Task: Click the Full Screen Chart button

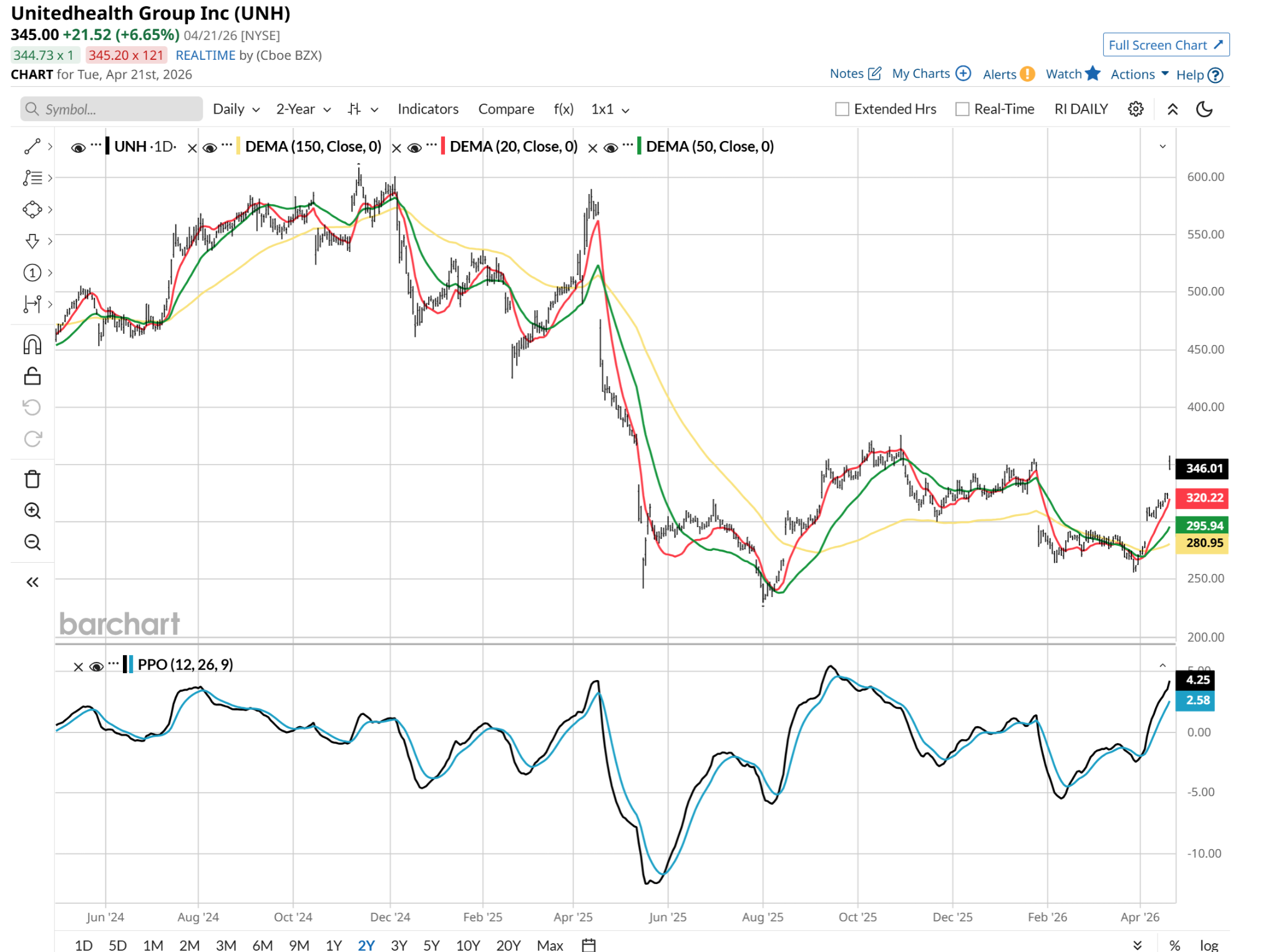Action: click(1165, 45)
